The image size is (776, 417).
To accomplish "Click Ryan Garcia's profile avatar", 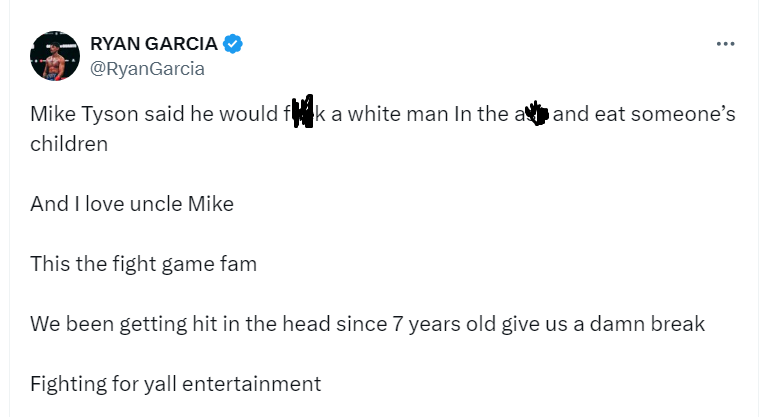I will coord(55,56).
